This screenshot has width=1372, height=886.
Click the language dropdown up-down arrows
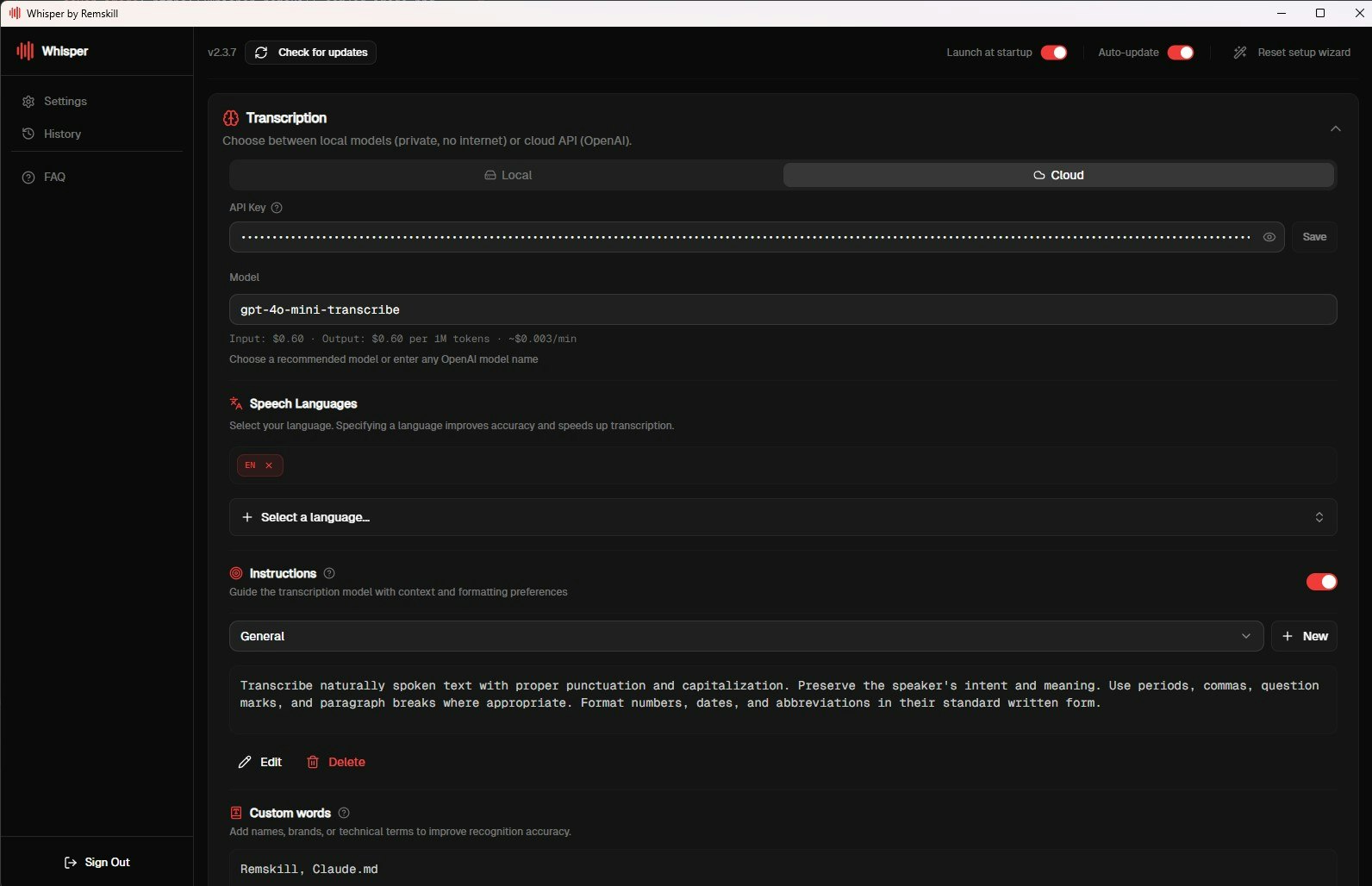pos(1319,517)
